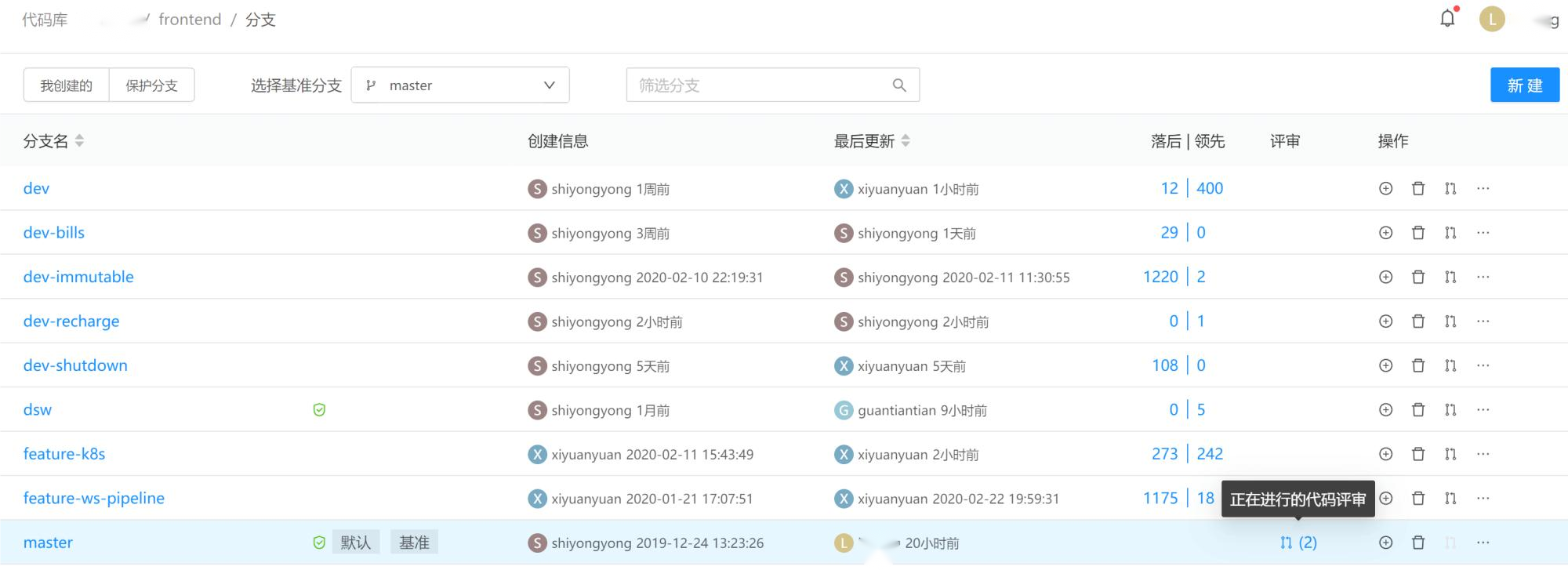Image resolution: width=1568 pixels, height=570 pixels.
Task: Click trash icon in feature-k8s row
Action: click(1417, 454)
